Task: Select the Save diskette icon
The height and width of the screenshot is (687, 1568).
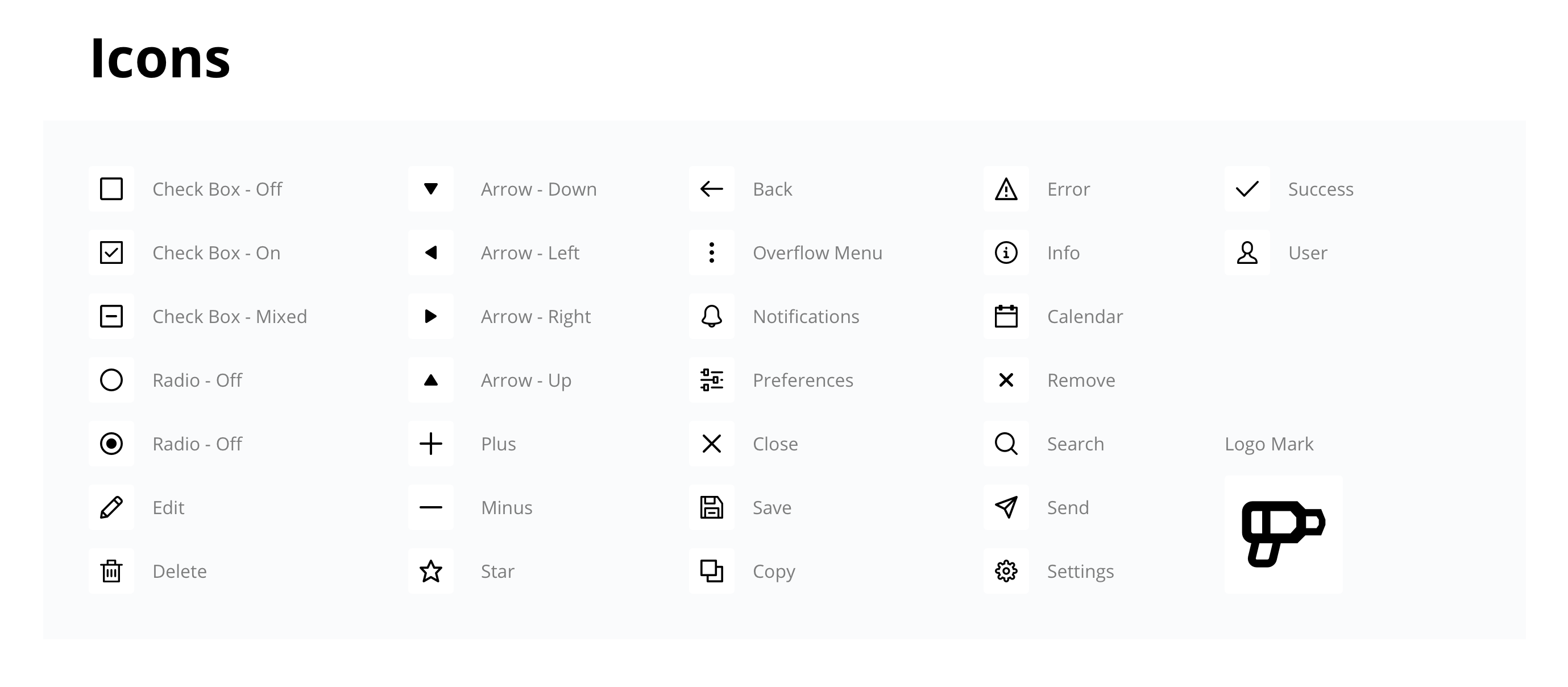Action: click(711, 507)
